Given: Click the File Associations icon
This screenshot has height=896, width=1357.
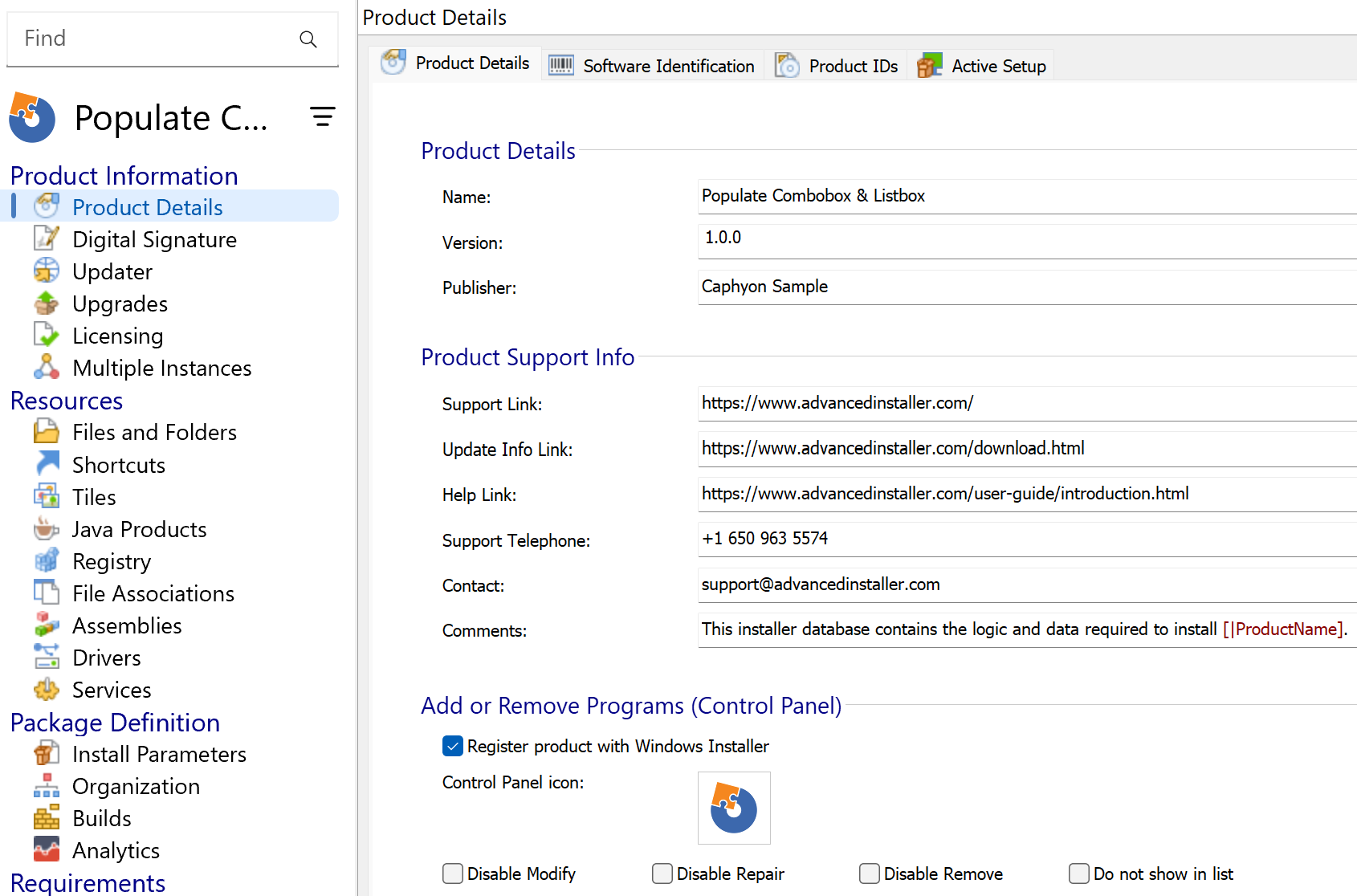Looking at the screenshot, I should (47, 593).
